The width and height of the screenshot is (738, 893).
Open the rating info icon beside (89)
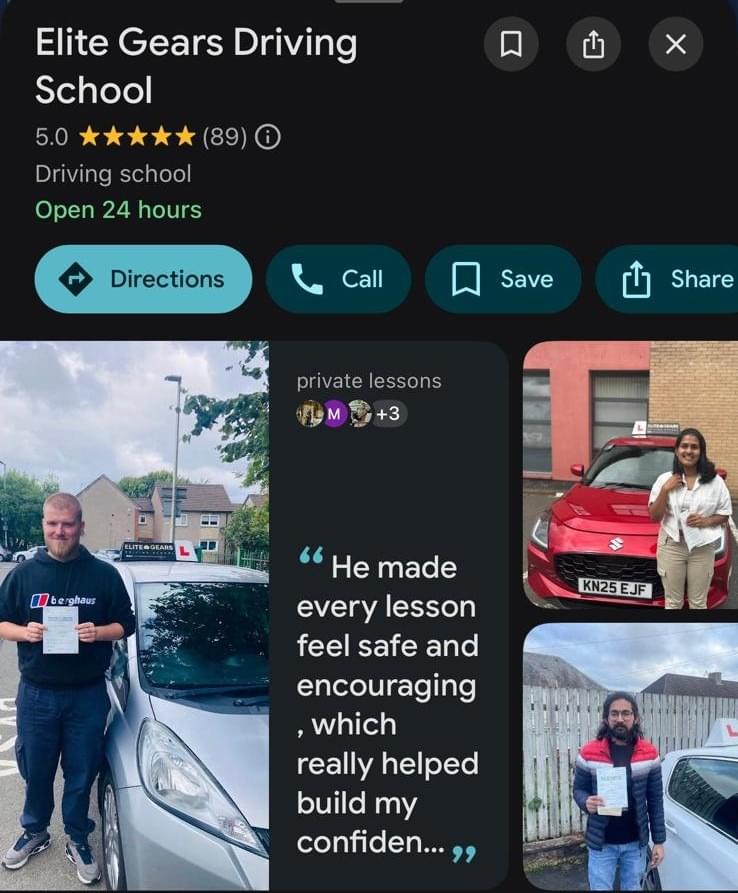coord(268,137)
